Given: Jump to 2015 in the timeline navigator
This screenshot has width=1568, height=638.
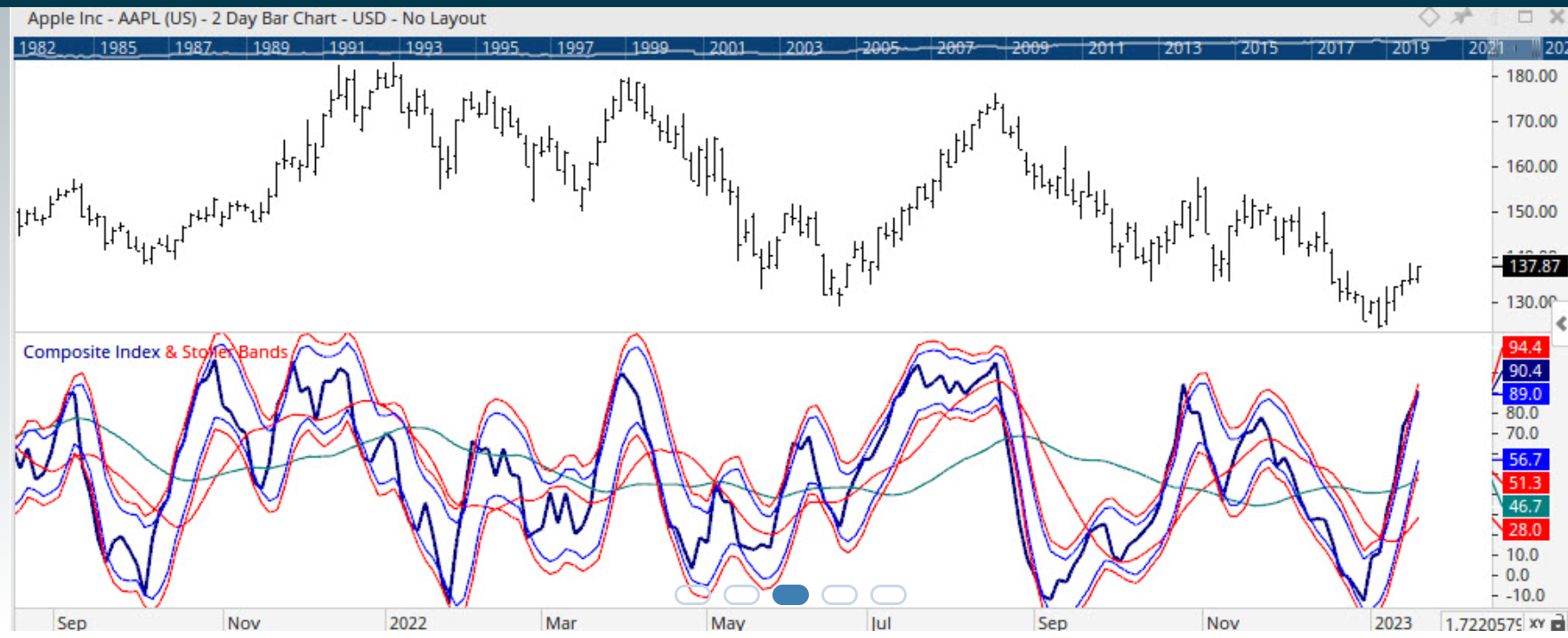Looking at the screenshot, I should pyautogui.click(x=1259, y=48).
